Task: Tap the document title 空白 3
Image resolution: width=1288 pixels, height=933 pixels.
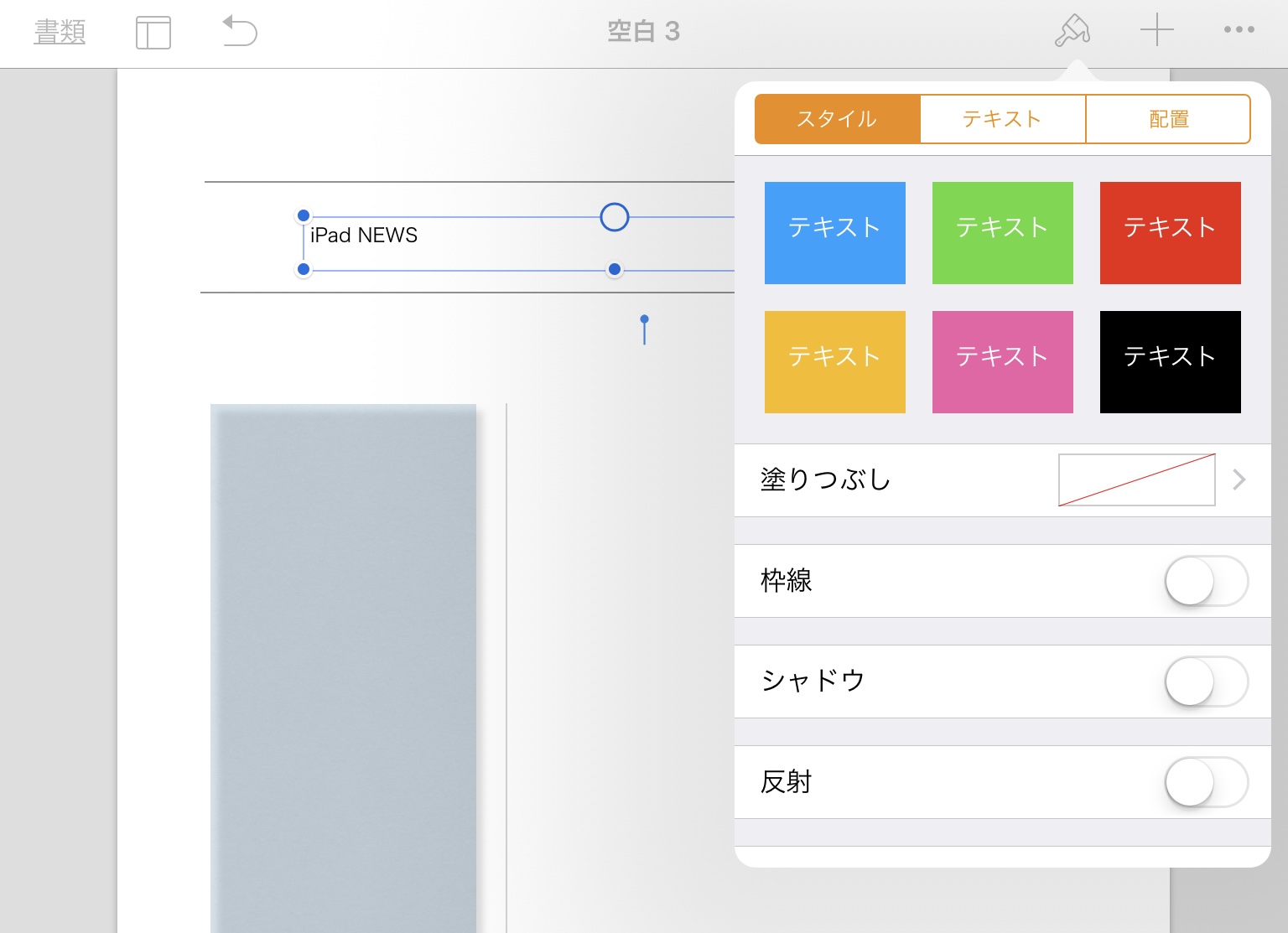Action: pos(643,32)
